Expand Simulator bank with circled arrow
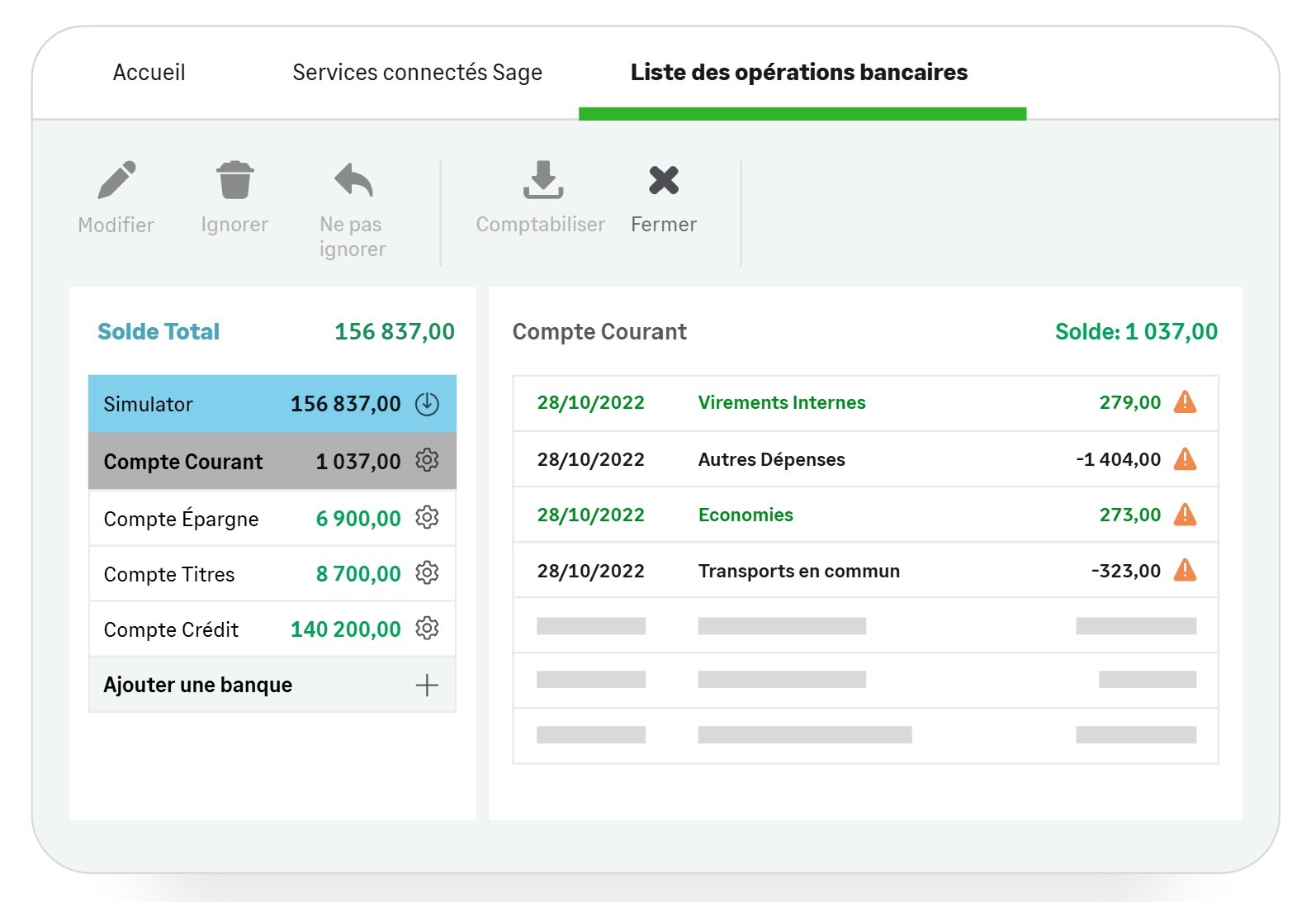This screenshot has width=1316, height=902. 427,404
